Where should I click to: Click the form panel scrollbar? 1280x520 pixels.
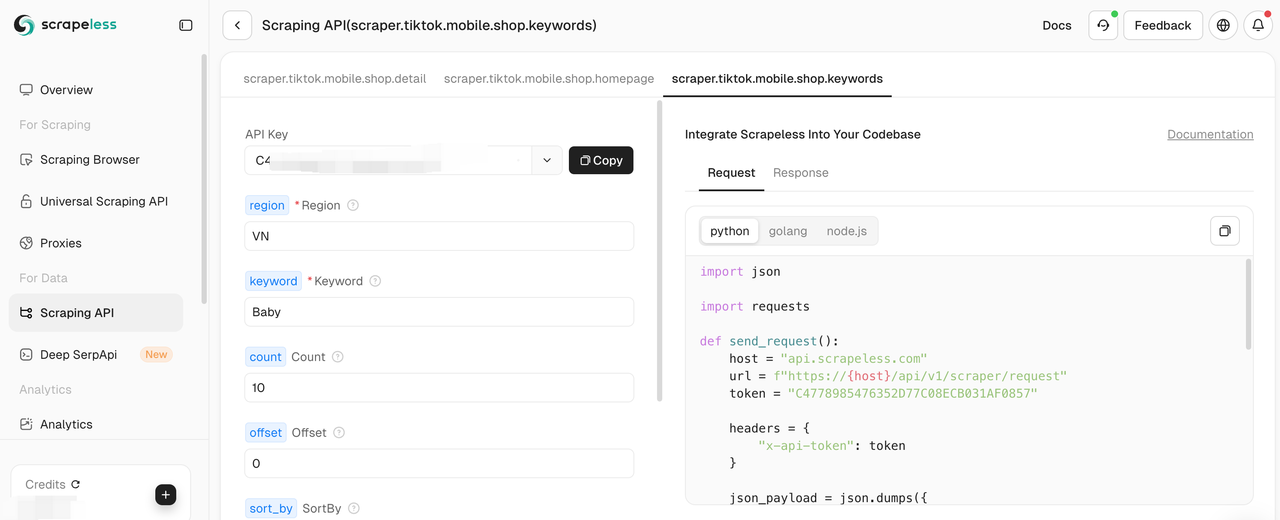tap(659, 250)
